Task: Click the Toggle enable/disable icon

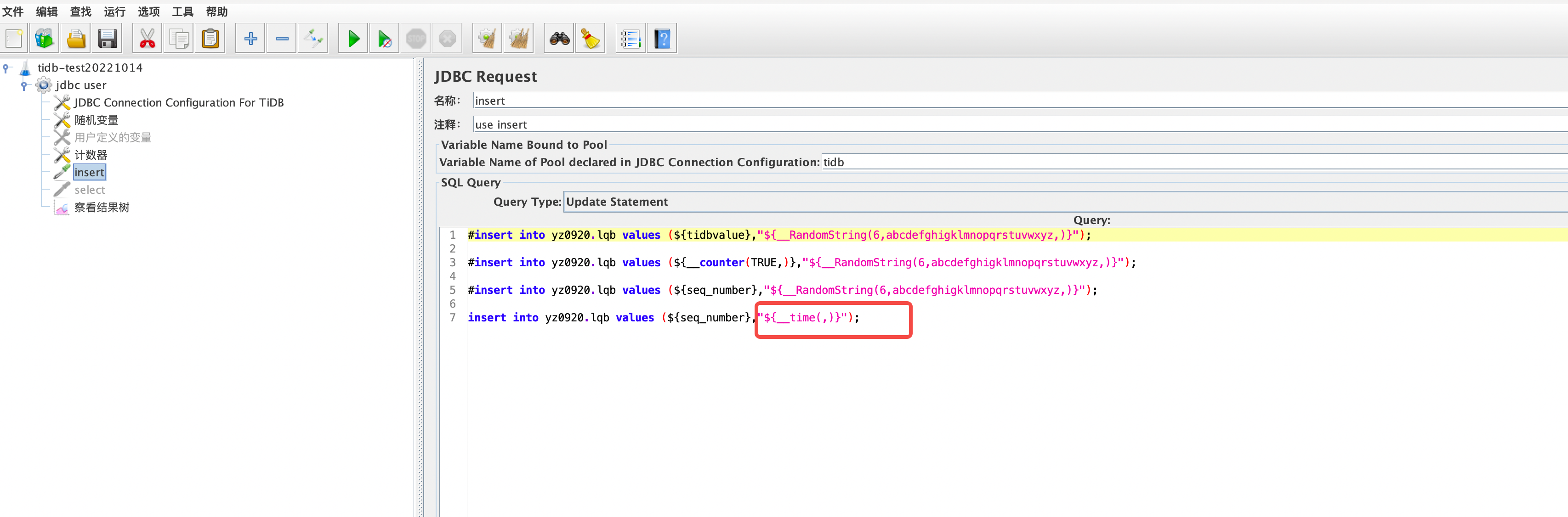Action: 313,39
